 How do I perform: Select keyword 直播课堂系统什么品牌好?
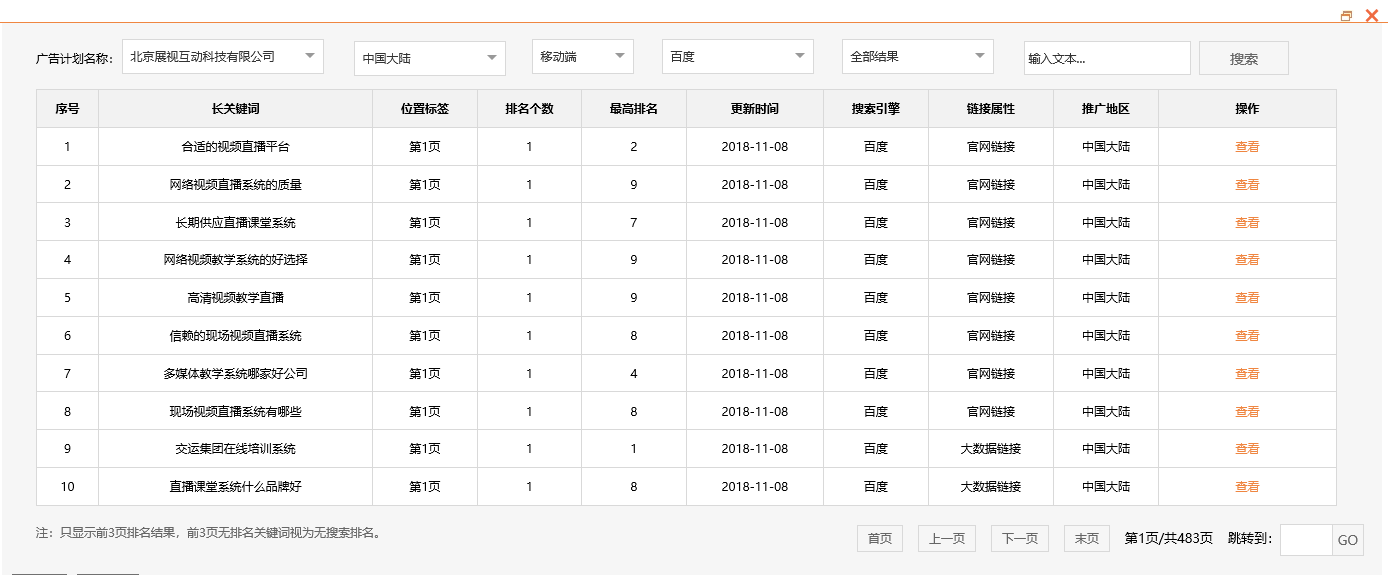pyautogui.click(x=235, y=487)
